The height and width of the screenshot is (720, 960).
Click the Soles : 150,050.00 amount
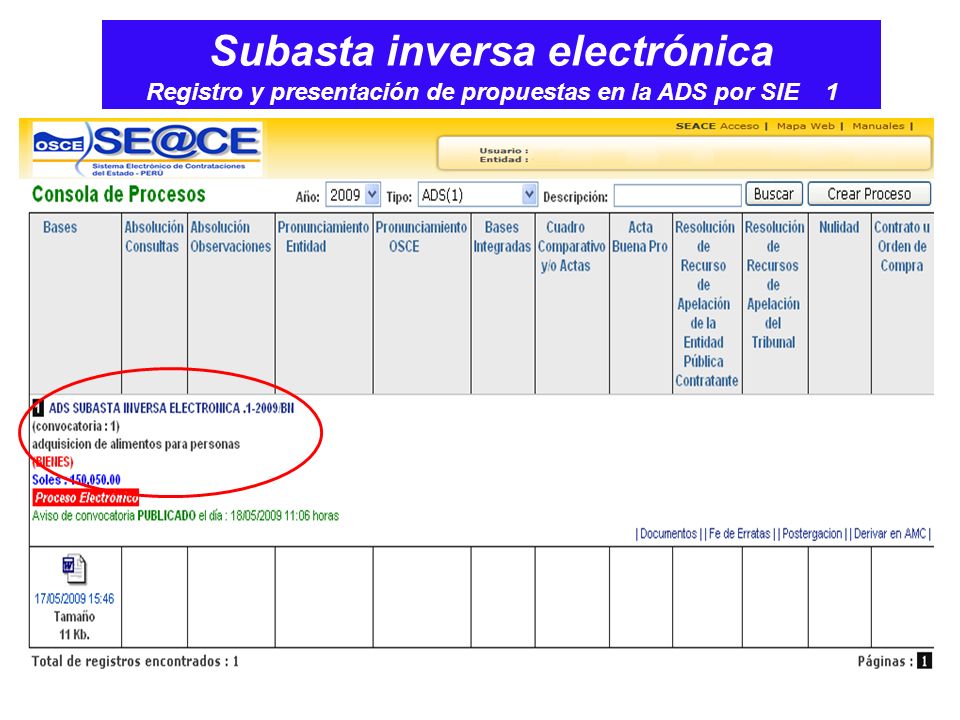pos(77,480)
